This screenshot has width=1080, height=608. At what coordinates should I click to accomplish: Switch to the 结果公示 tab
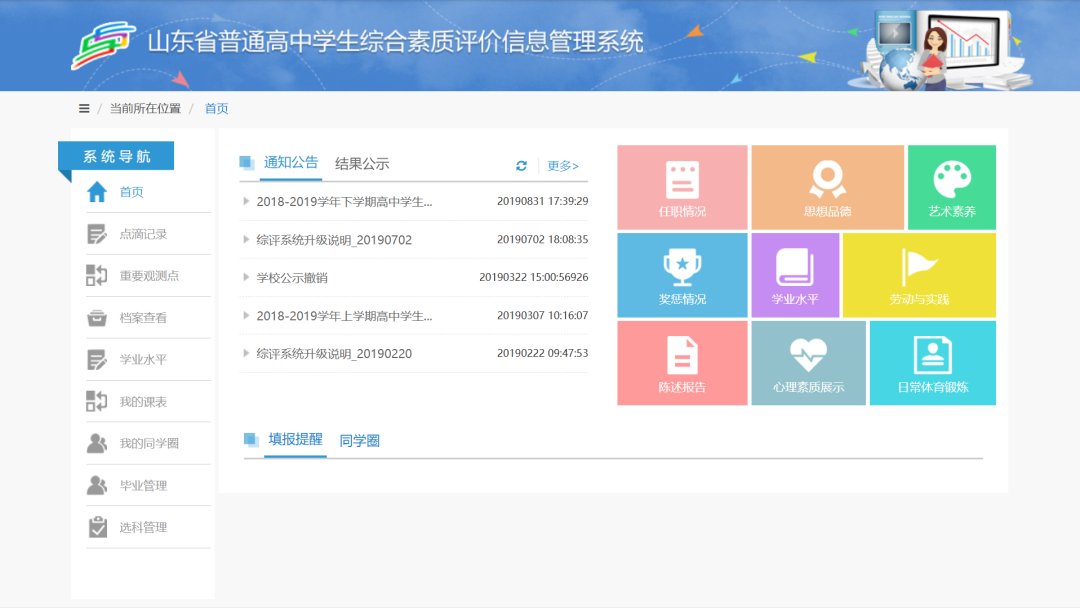(362, 164)
